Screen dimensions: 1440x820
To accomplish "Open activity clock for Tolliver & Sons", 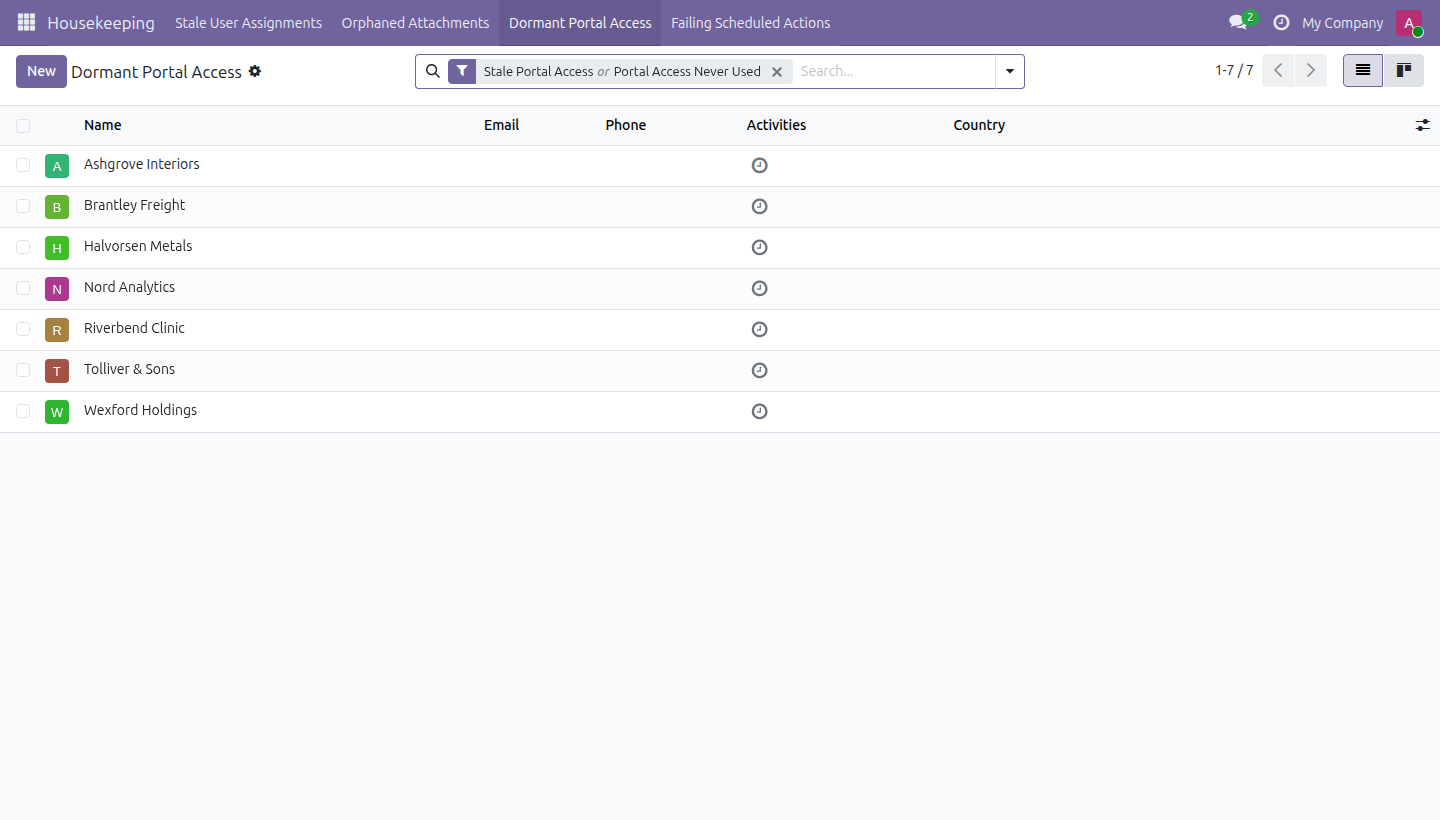I will click(759, 370).
